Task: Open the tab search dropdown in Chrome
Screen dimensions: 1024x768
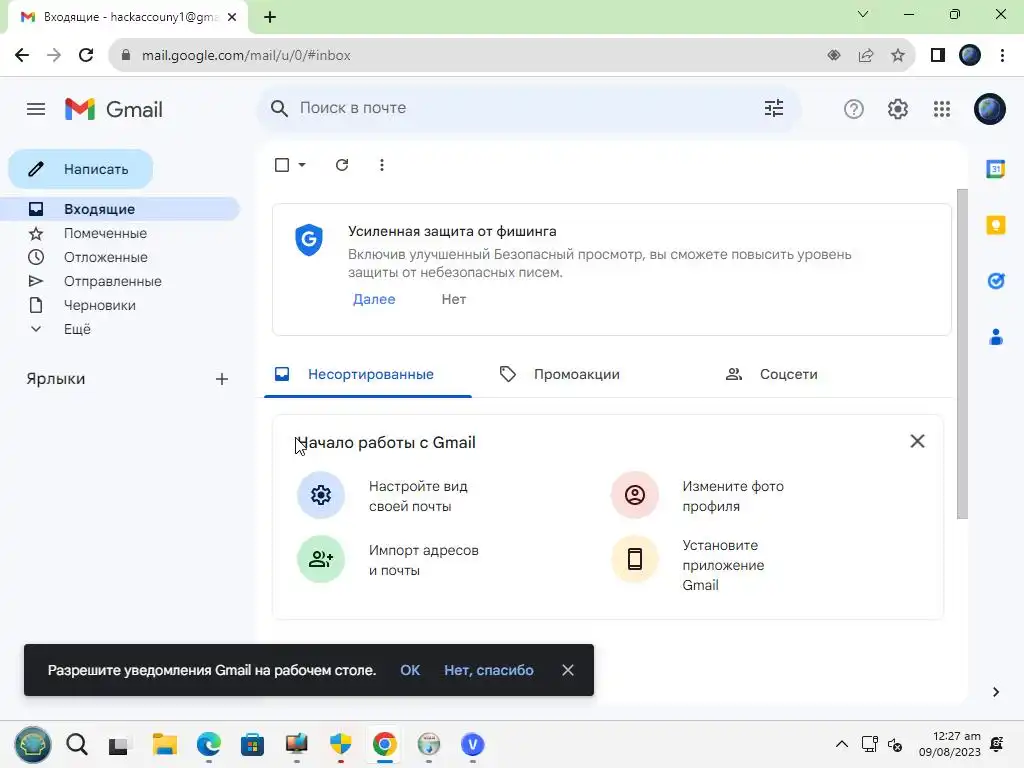Action: (863, 14)
